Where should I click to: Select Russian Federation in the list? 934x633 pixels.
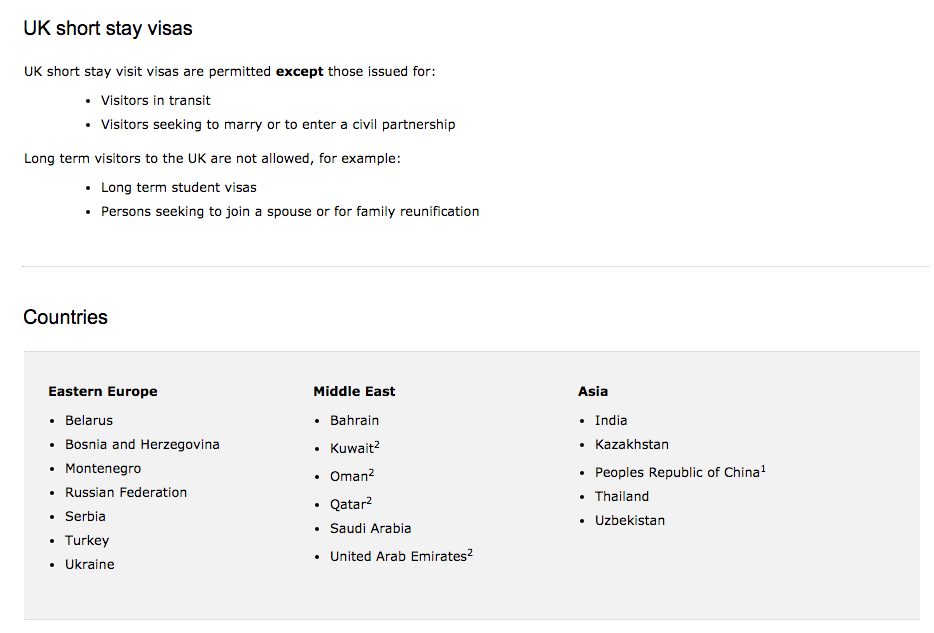point(126,492)
